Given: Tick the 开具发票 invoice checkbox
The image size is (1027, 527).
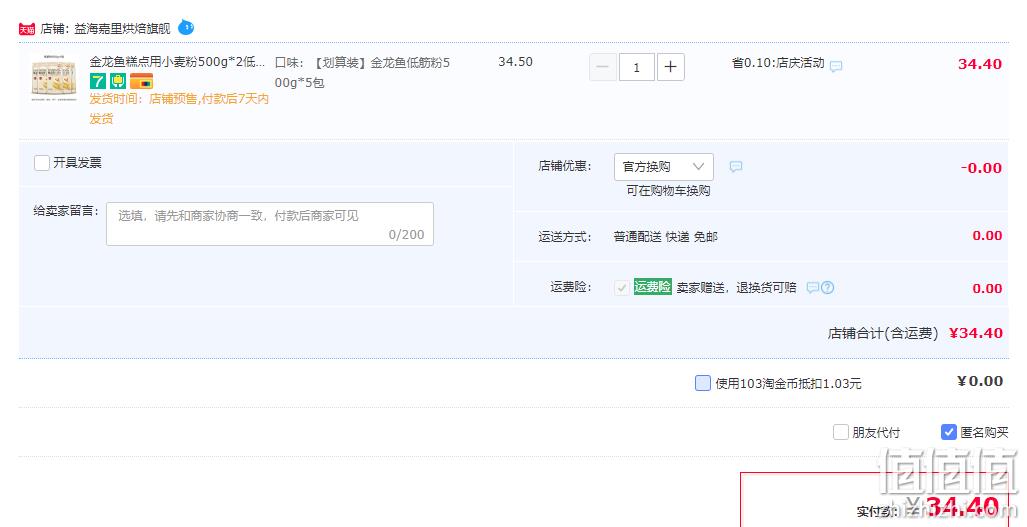Looking at the screenshot, I should point(42,162).
